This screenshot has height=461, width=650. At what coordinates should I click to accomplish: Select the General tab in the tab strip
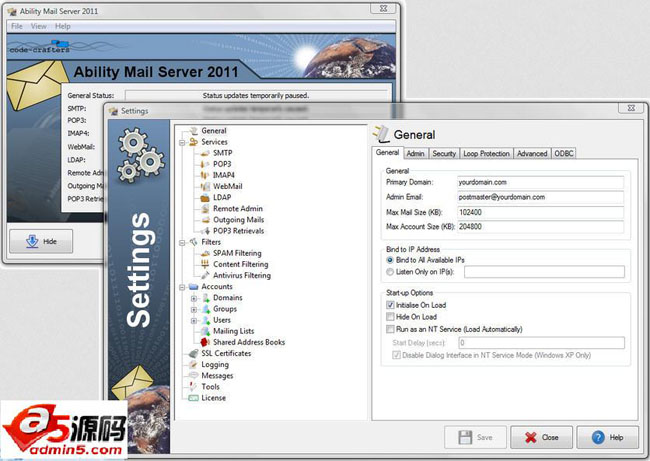tap(387, 153)
